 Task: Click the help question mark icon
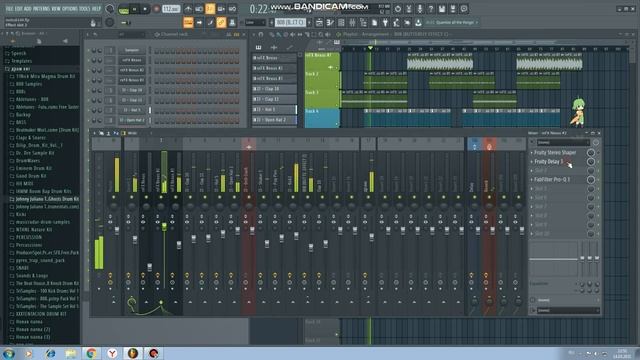click(431, 9)
